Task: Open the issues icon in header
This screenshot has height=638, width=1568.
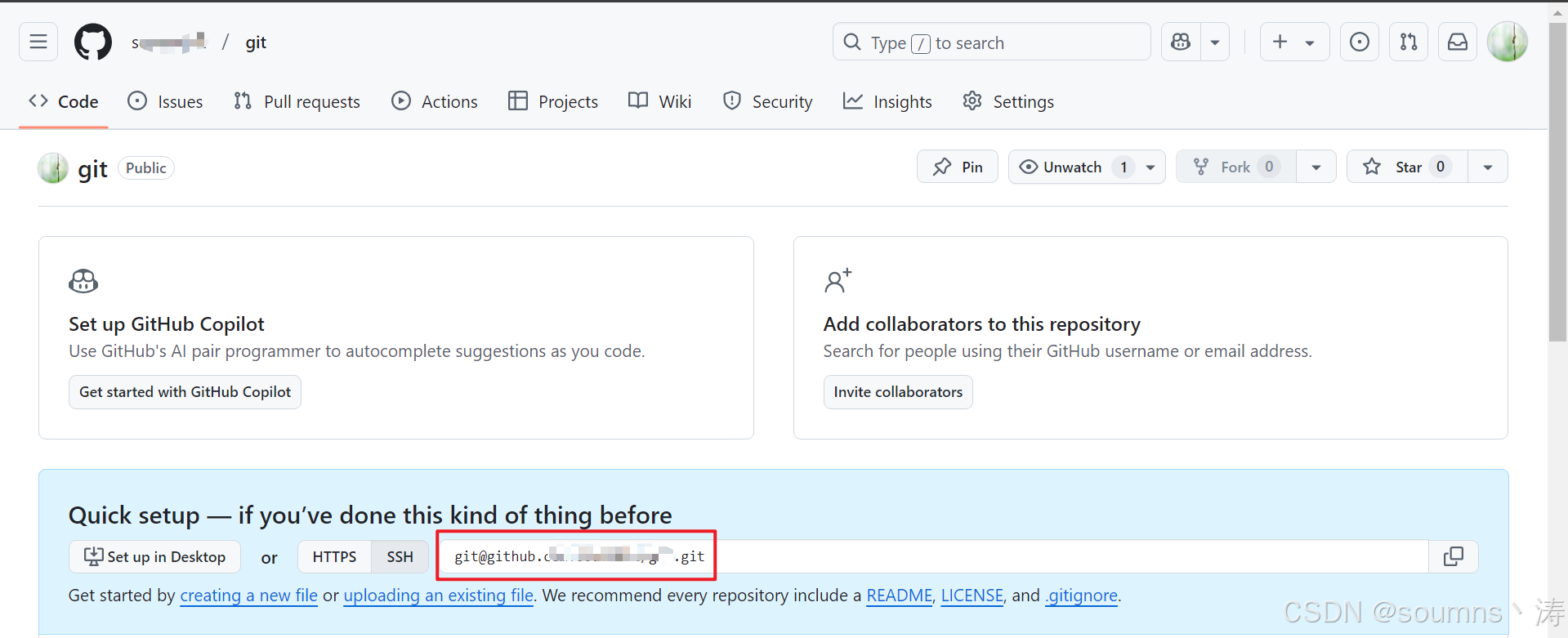Action: (1360, 42)
